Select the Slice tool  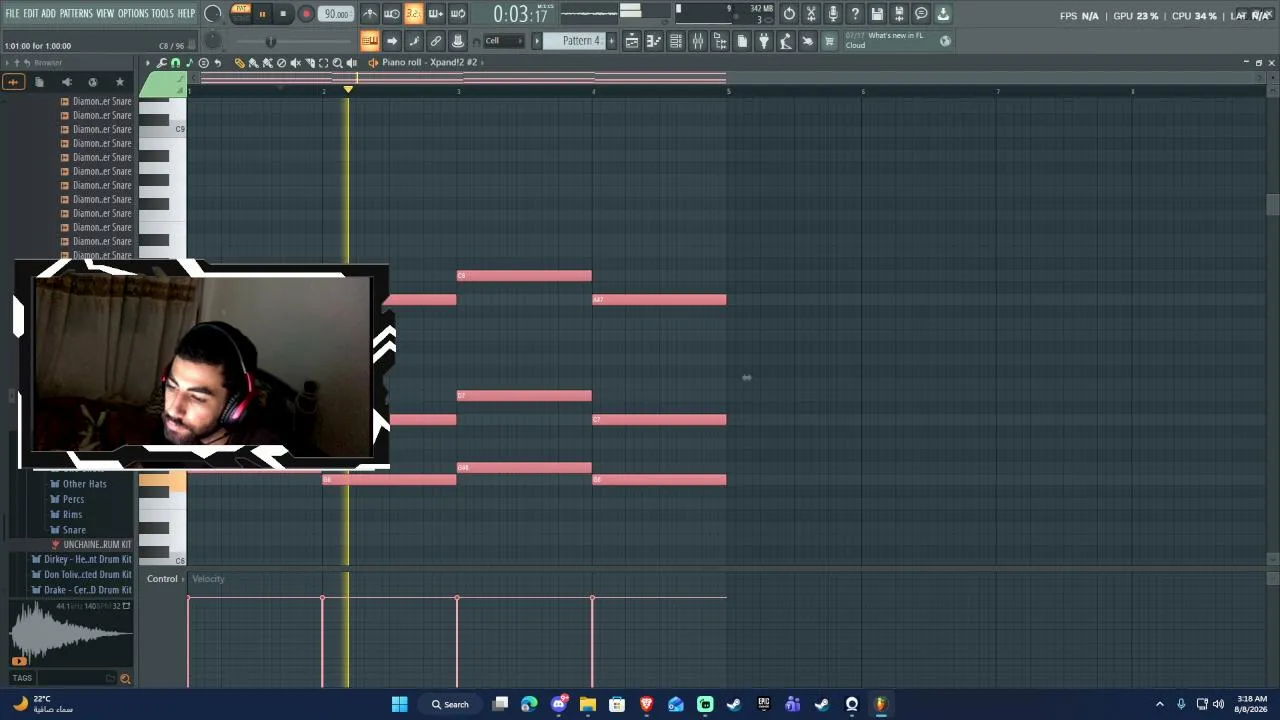coord(309,63)
